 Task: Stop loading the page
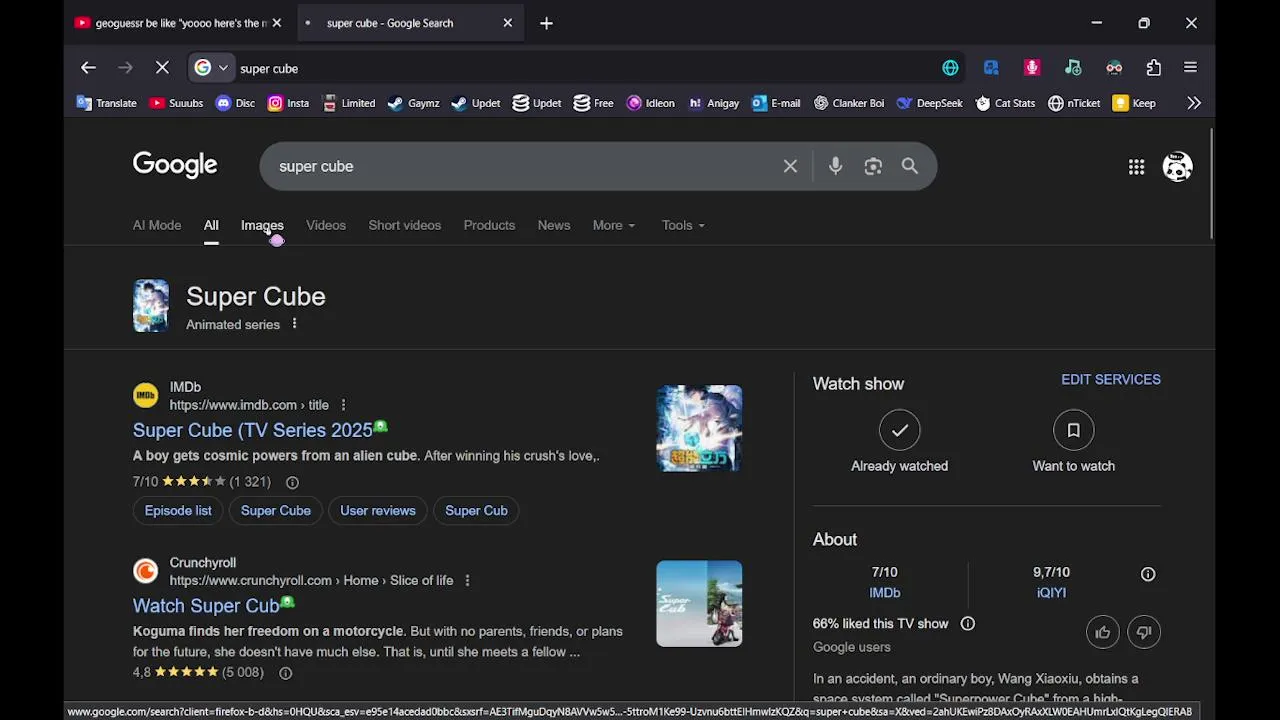point(162,68)
